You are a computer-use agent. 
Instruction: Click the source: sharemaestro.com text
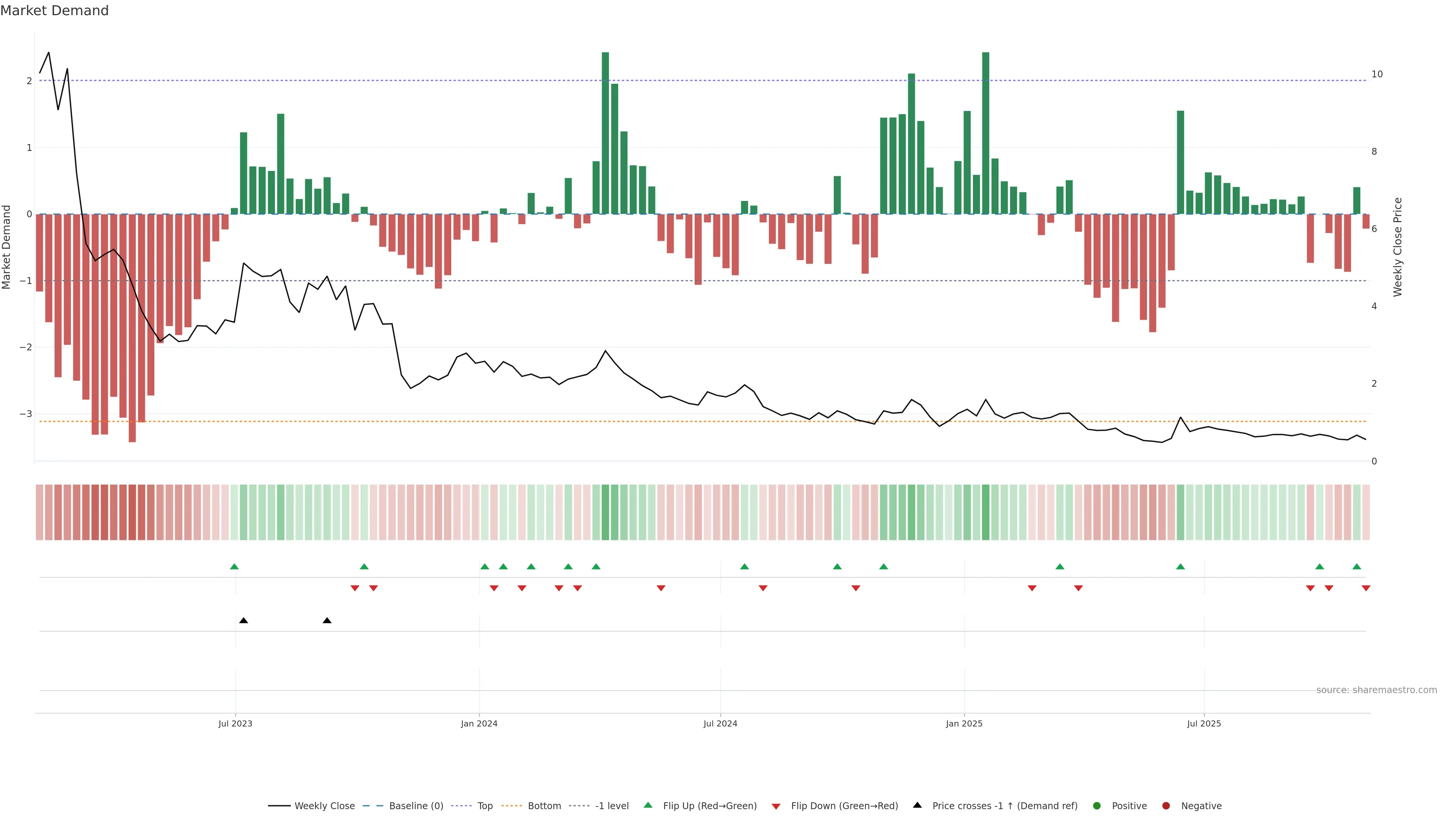pos(1376,690)
